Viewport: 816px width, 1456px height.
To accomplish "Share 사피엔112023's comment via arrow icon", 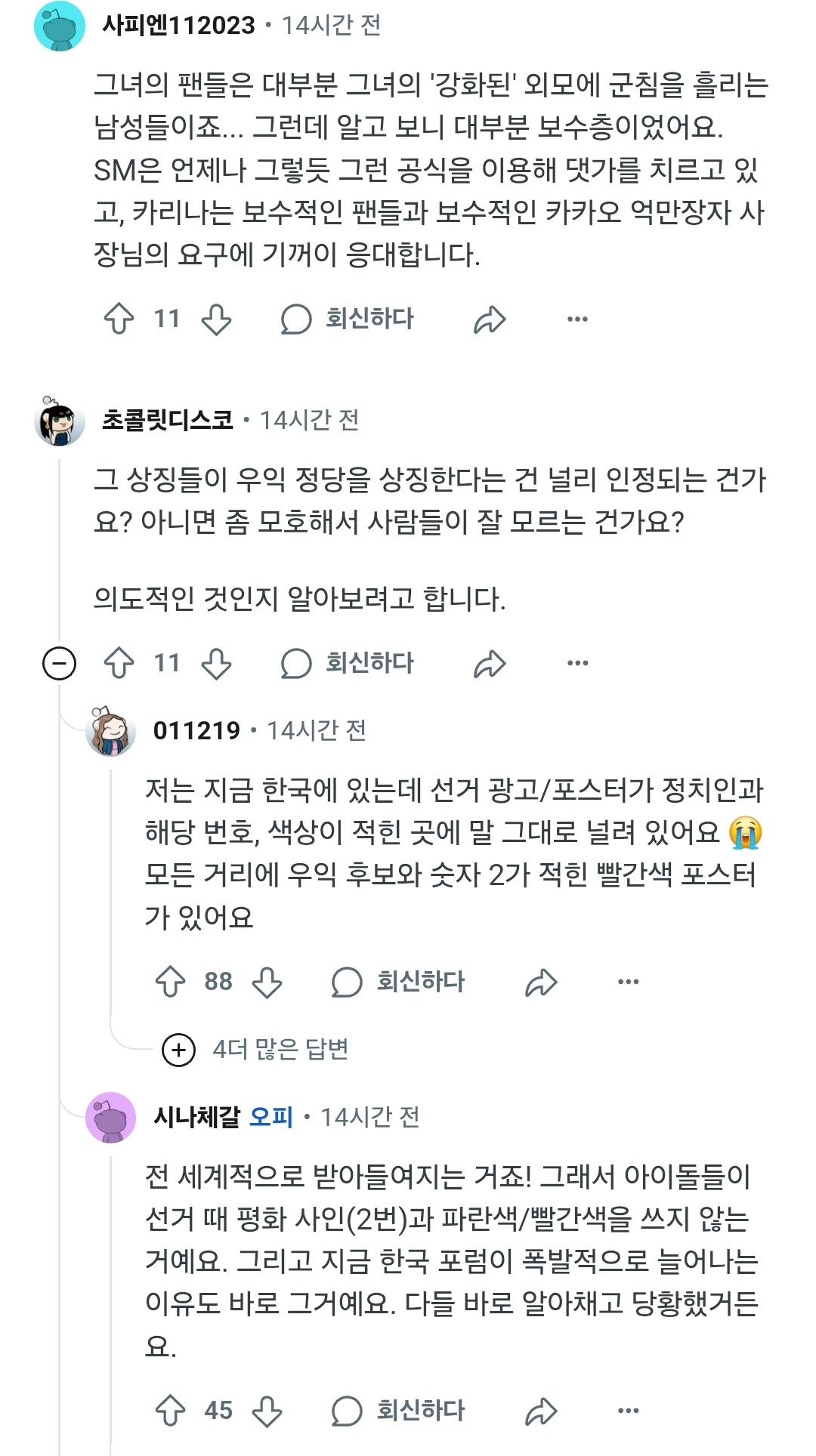I will (490, 319).
